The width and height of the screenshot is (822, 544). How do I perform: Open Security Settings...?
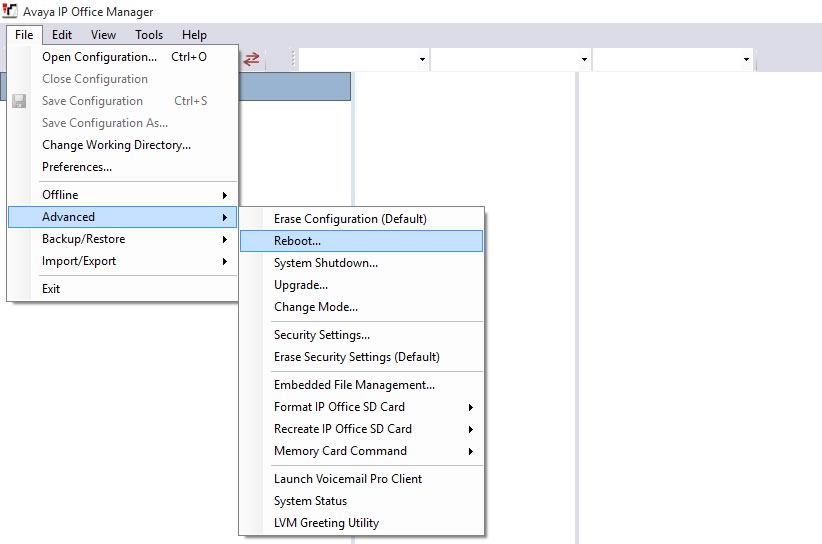(x=361, y=335)
